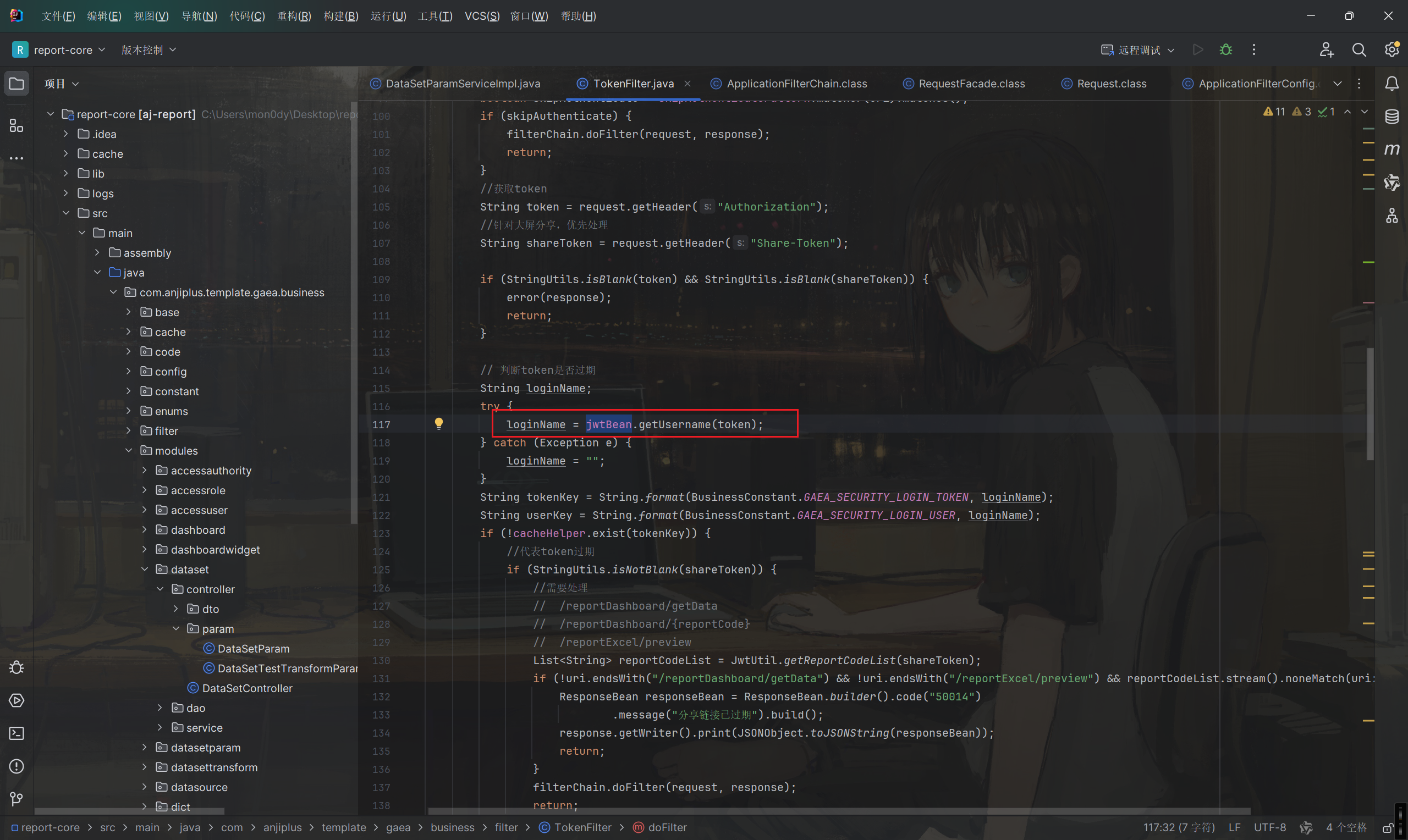Click the Debug bug icon in toolbar
This screenshot has width=1408, height=840.
tap(1226, 50)
